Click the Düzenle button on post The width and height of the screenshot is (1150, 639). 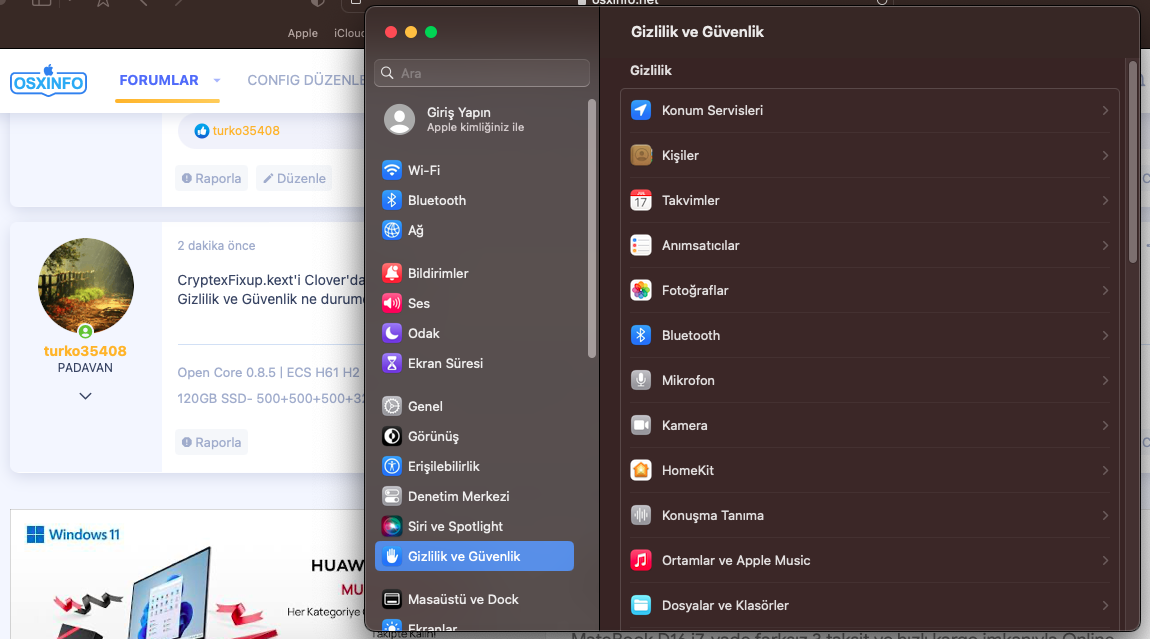pos(293,178)
